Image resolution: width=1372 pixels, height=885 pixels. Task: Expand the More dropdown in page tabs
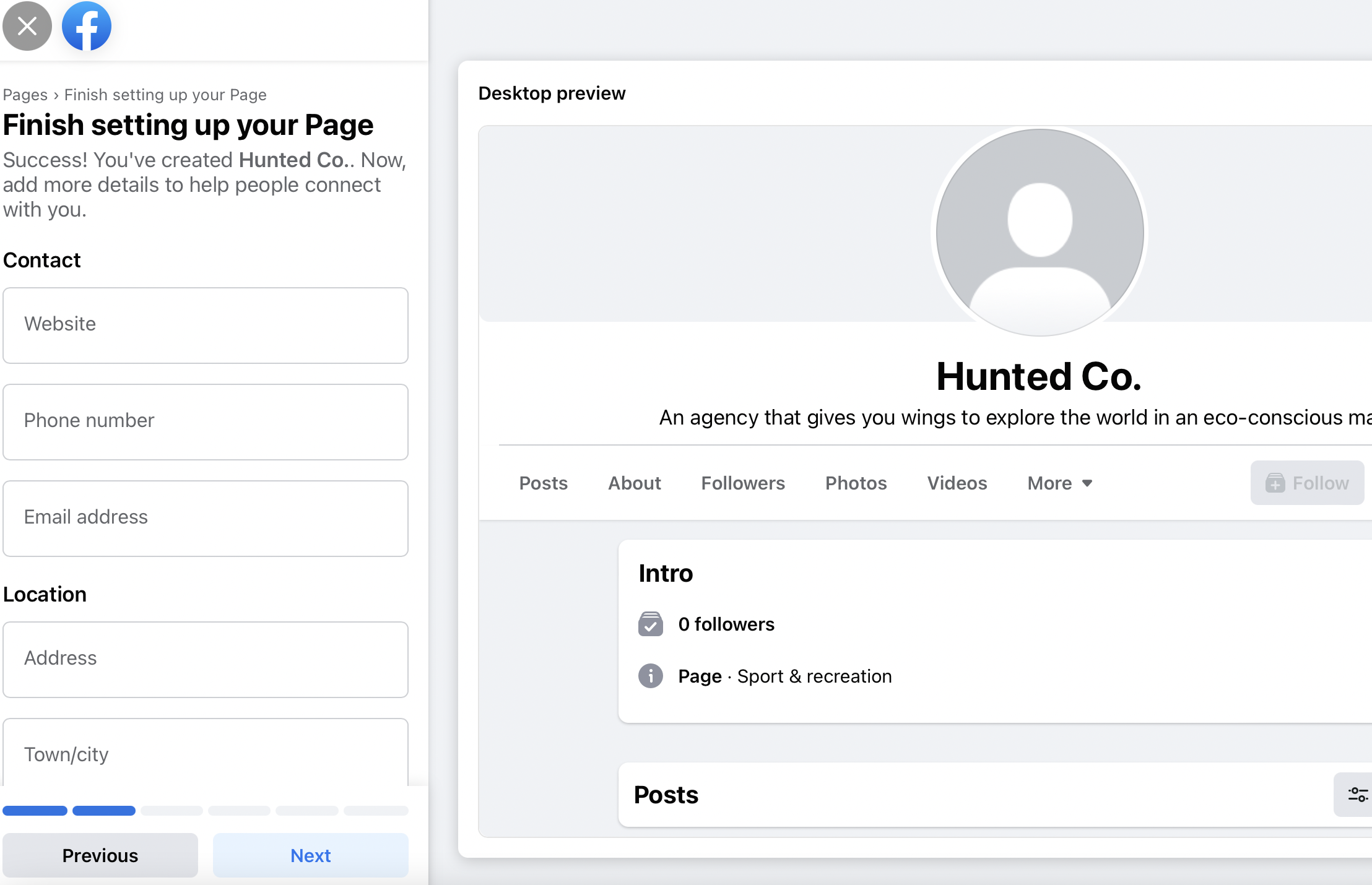[x=1060, y=483]
